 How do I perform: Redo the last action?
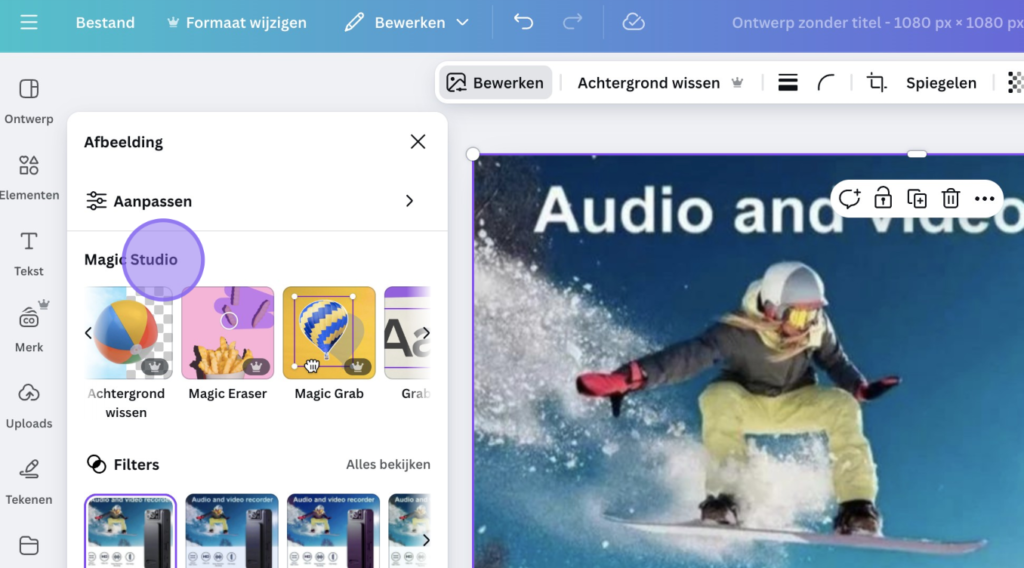click(x=572, y=23)
